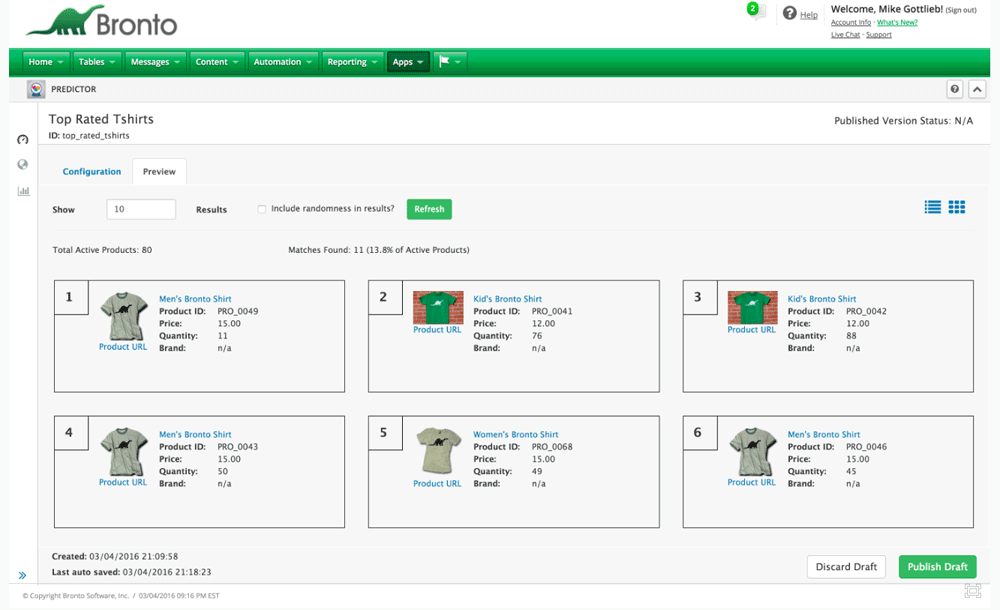The image size is (1000, 610).
Task: Click the Show results number field
Action: pos(141,209)
